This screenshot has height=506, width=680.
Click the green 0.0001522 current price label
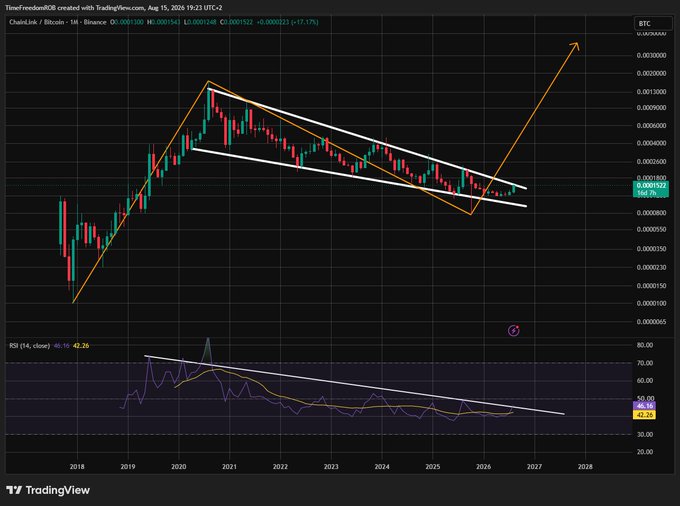point(651,186)
